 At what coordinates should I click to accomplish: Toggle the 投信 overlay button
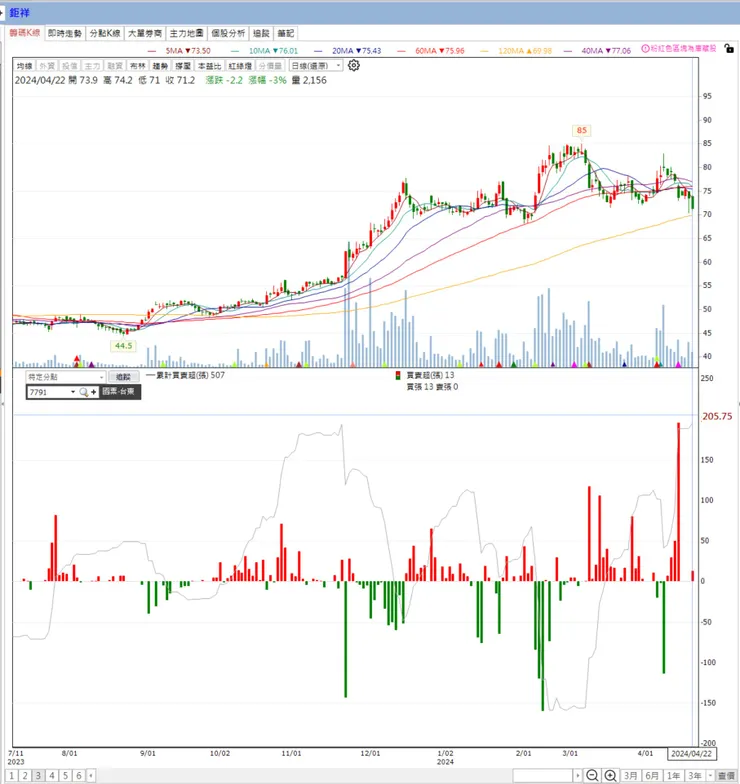(70, 66)
